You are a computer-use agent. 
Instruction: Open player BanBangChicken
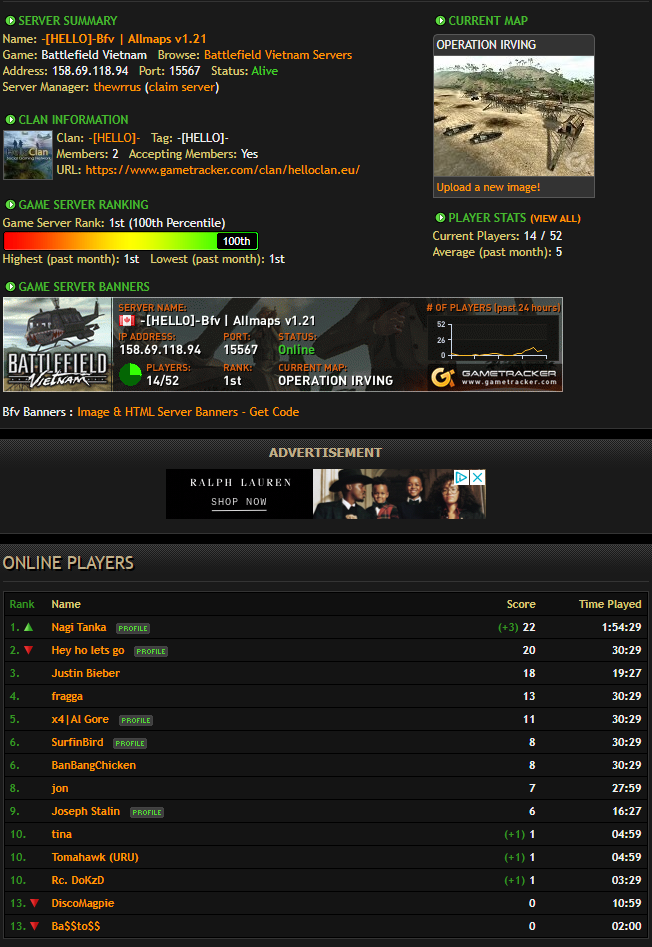tap(94, 765)
